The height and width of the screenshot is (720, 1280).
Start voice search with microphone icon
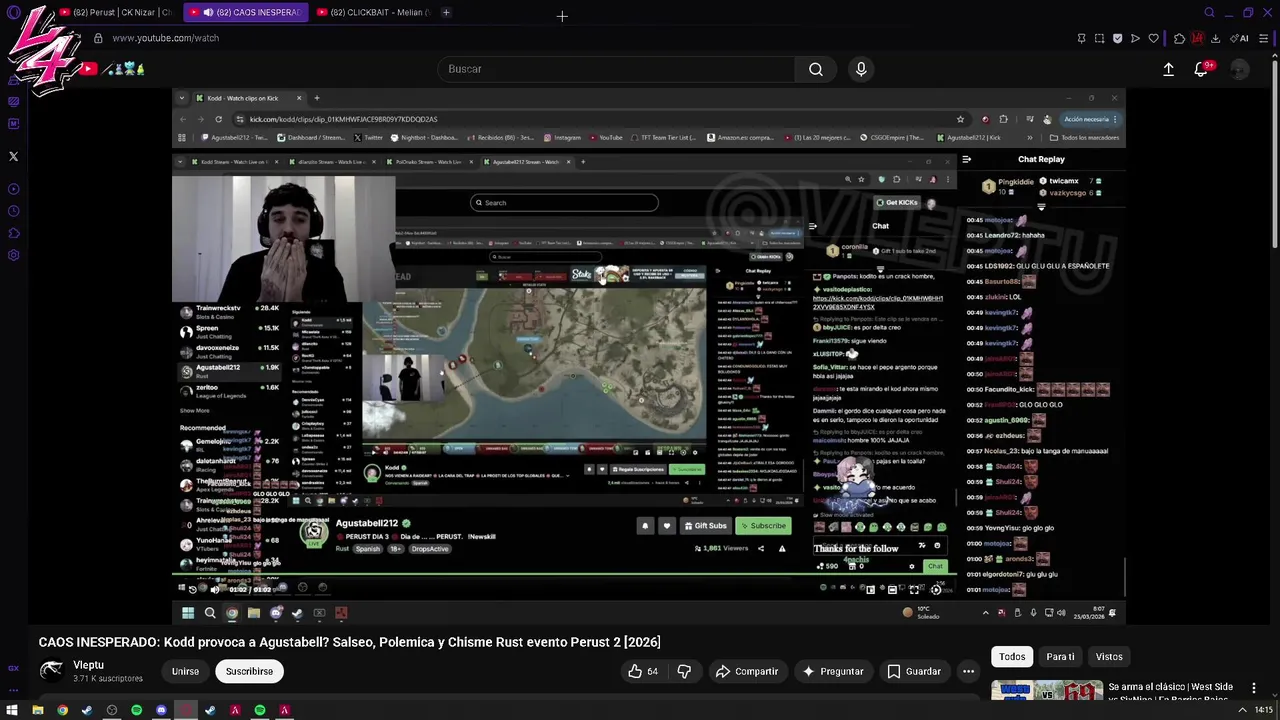(861, 69)
